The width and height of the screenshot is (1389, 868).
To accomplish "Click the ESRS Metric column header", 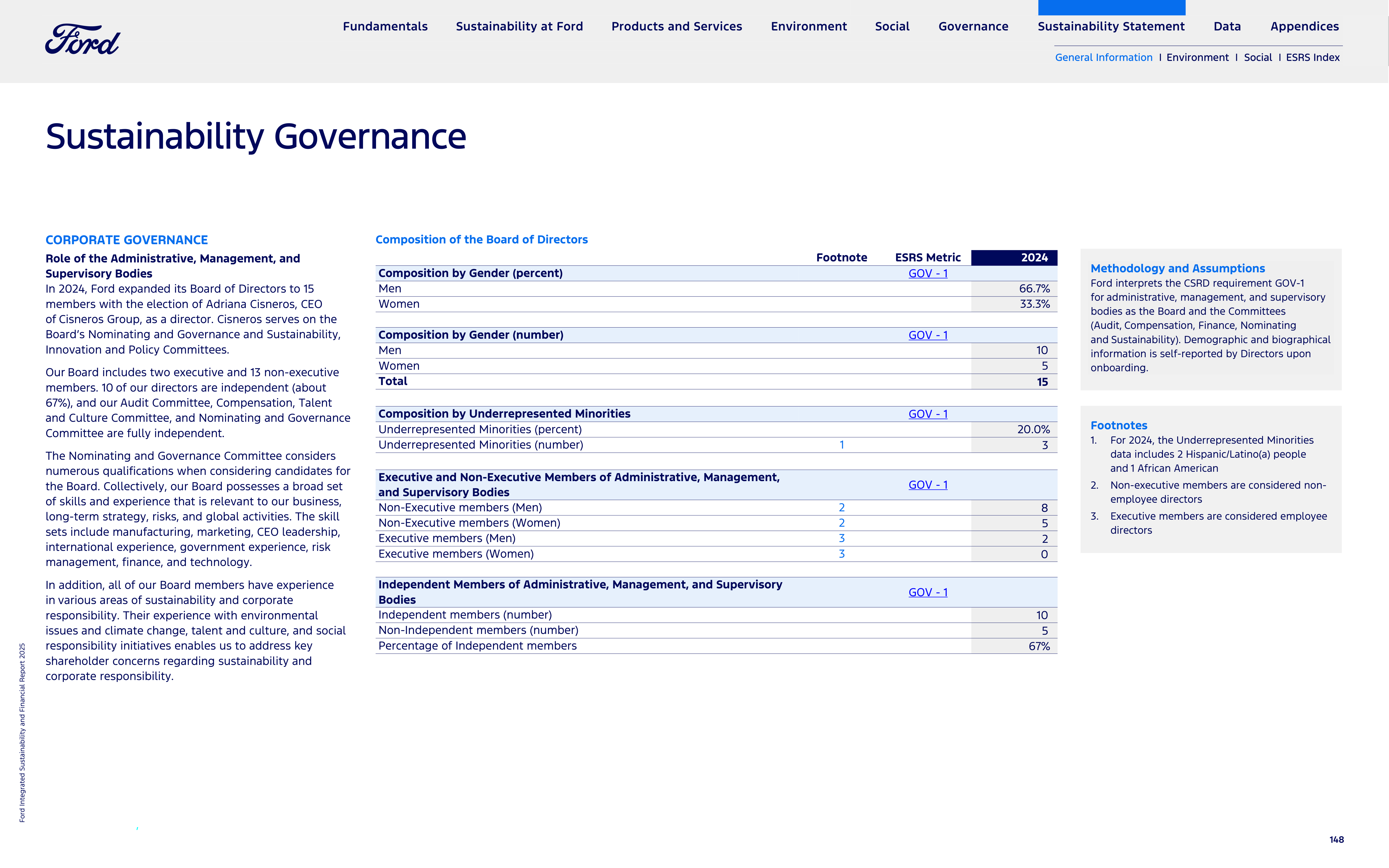I will pyautogui.click(x=927, y=258).
